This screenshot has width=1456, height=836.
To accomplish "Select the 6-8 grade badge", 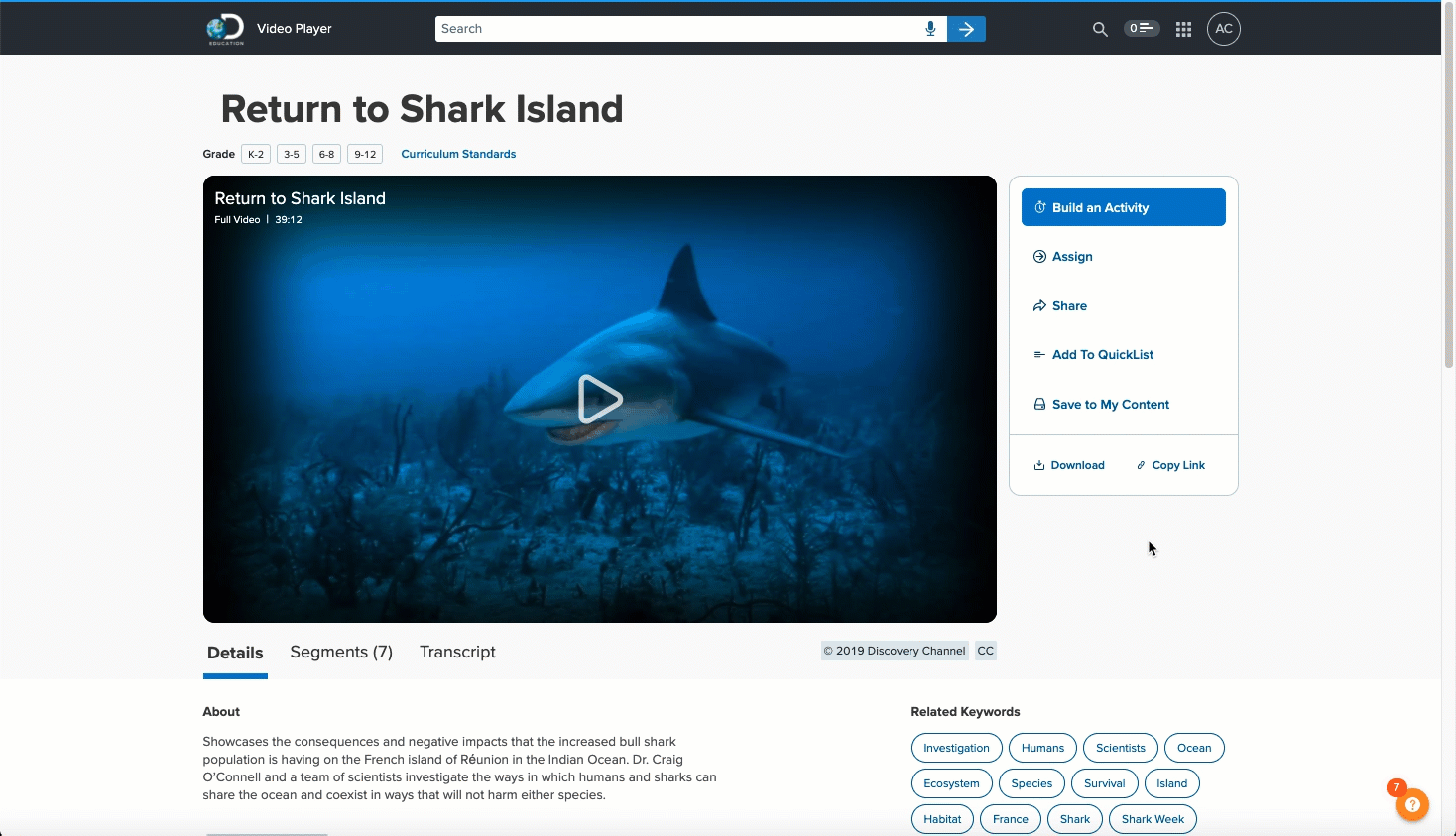I will tap(326, 154).
